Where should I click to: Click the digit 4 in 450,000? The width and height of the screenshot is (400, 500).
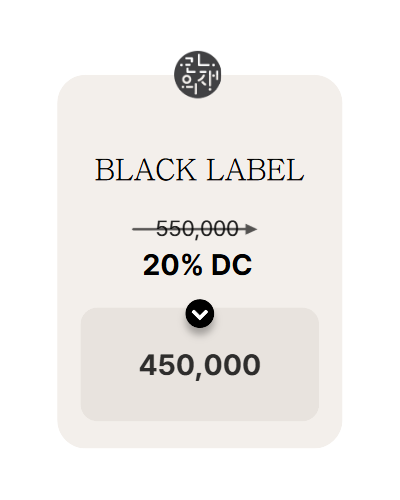tap(148, 365)
